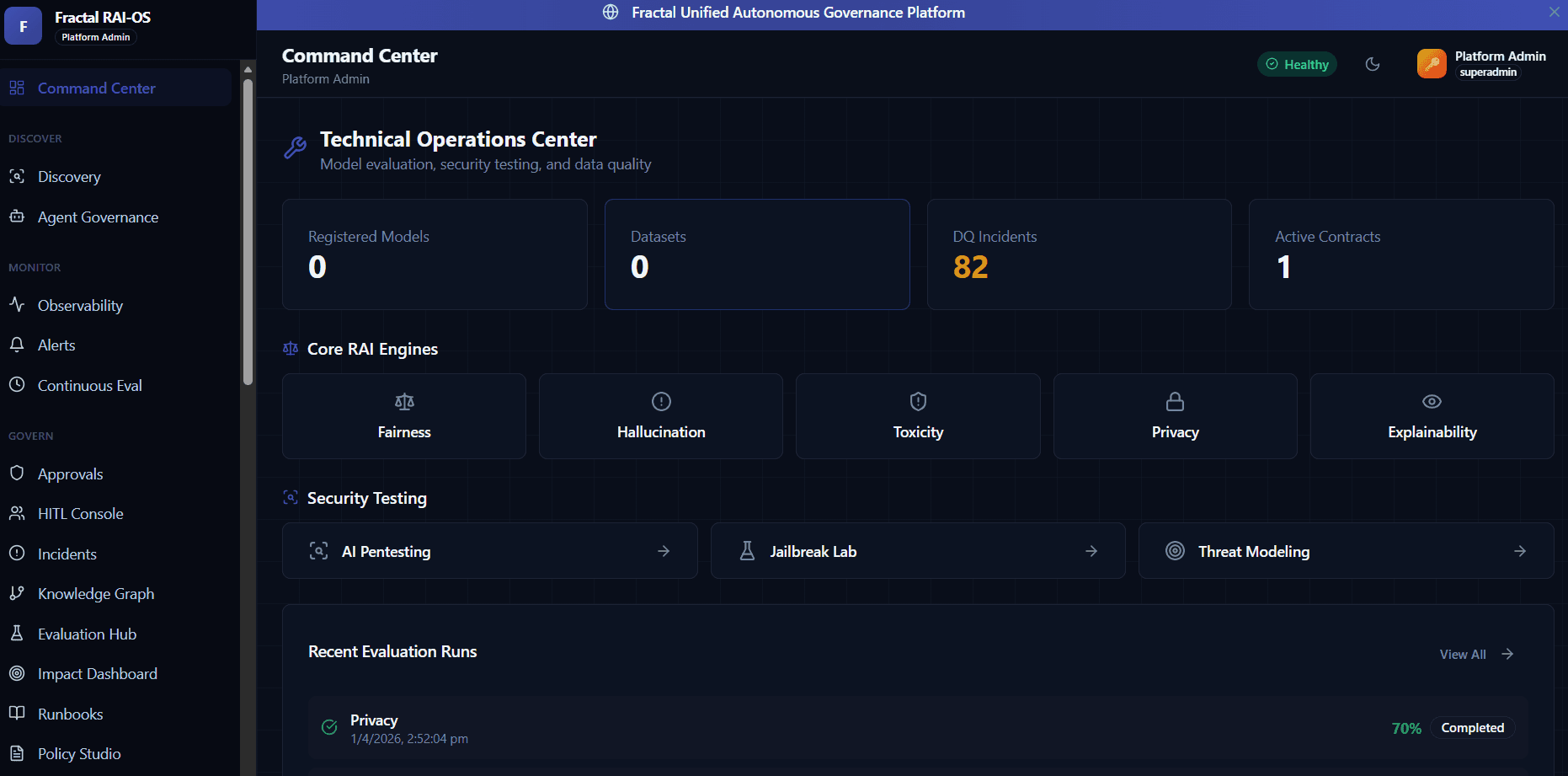
Task: Click the wrench icon beside Technical Operations Center
Action: (295, 147)
